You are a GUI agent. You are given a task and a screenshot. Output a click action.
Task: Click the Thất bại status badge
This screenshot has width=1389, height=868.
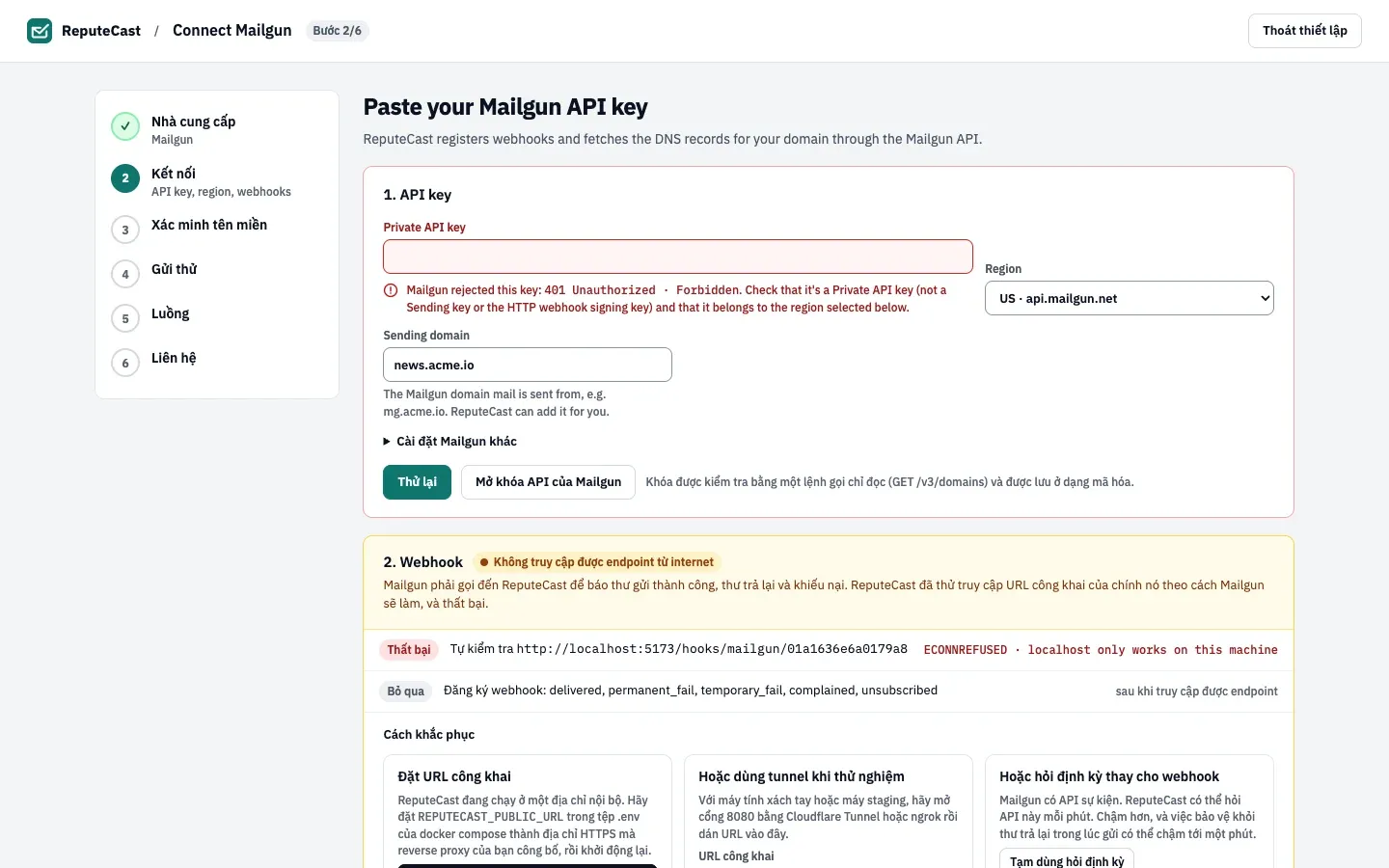click(409, 650)
